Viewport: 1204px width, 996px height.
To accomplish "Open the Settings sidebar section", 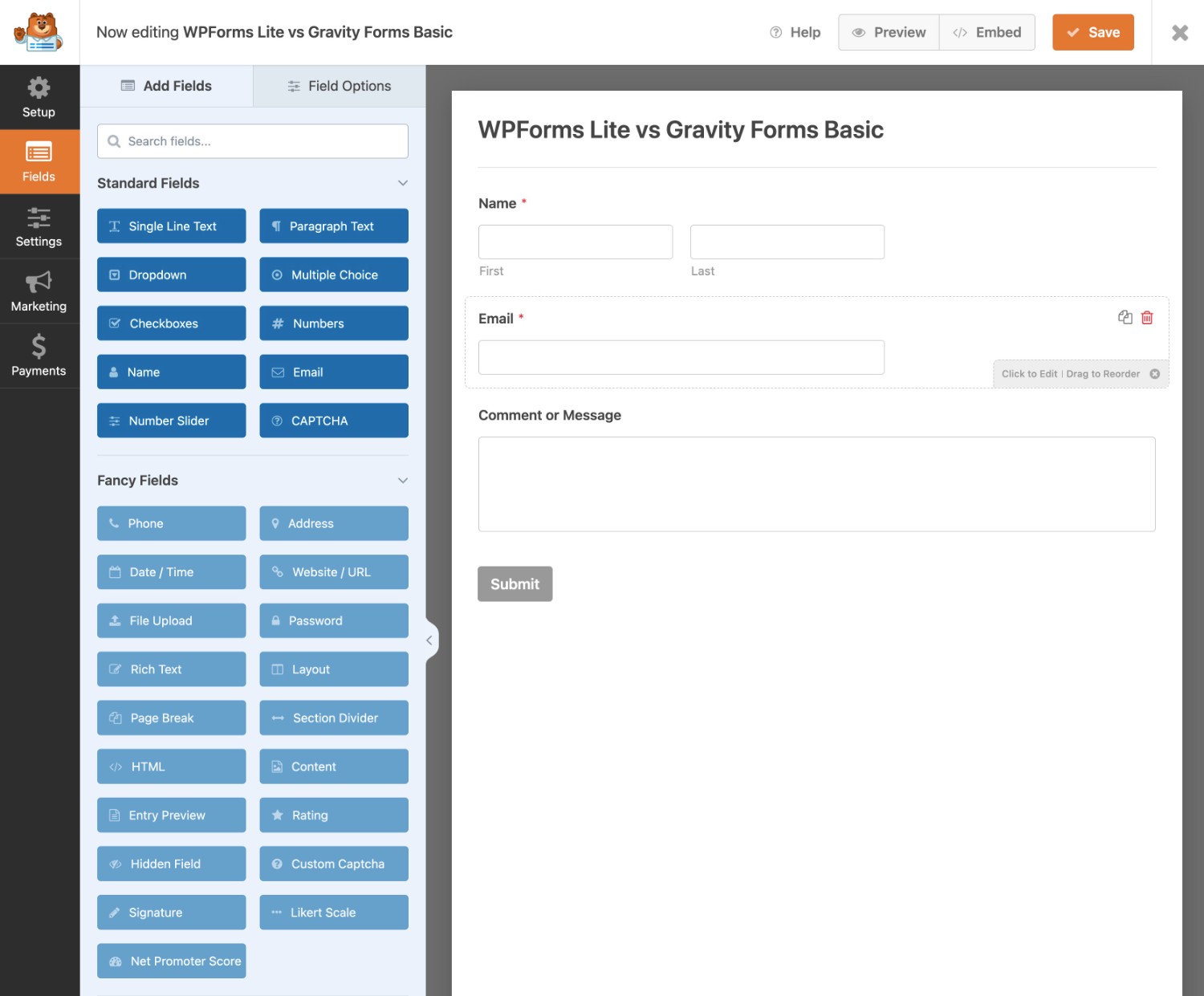I will pyautogui.click(x=39, y=226).
